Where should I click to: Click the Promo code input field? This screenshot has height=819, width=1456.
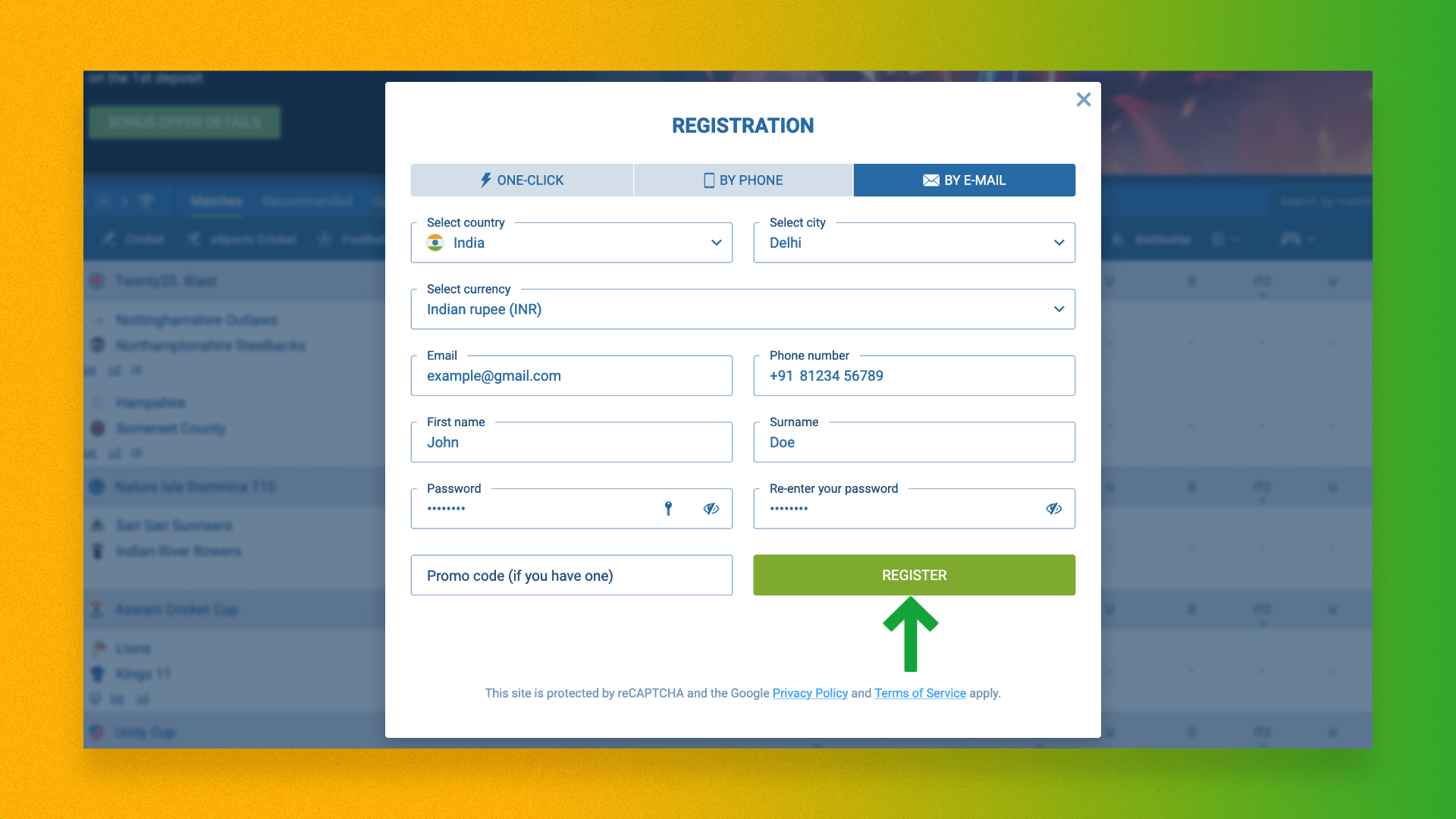[x=571, y=575]
